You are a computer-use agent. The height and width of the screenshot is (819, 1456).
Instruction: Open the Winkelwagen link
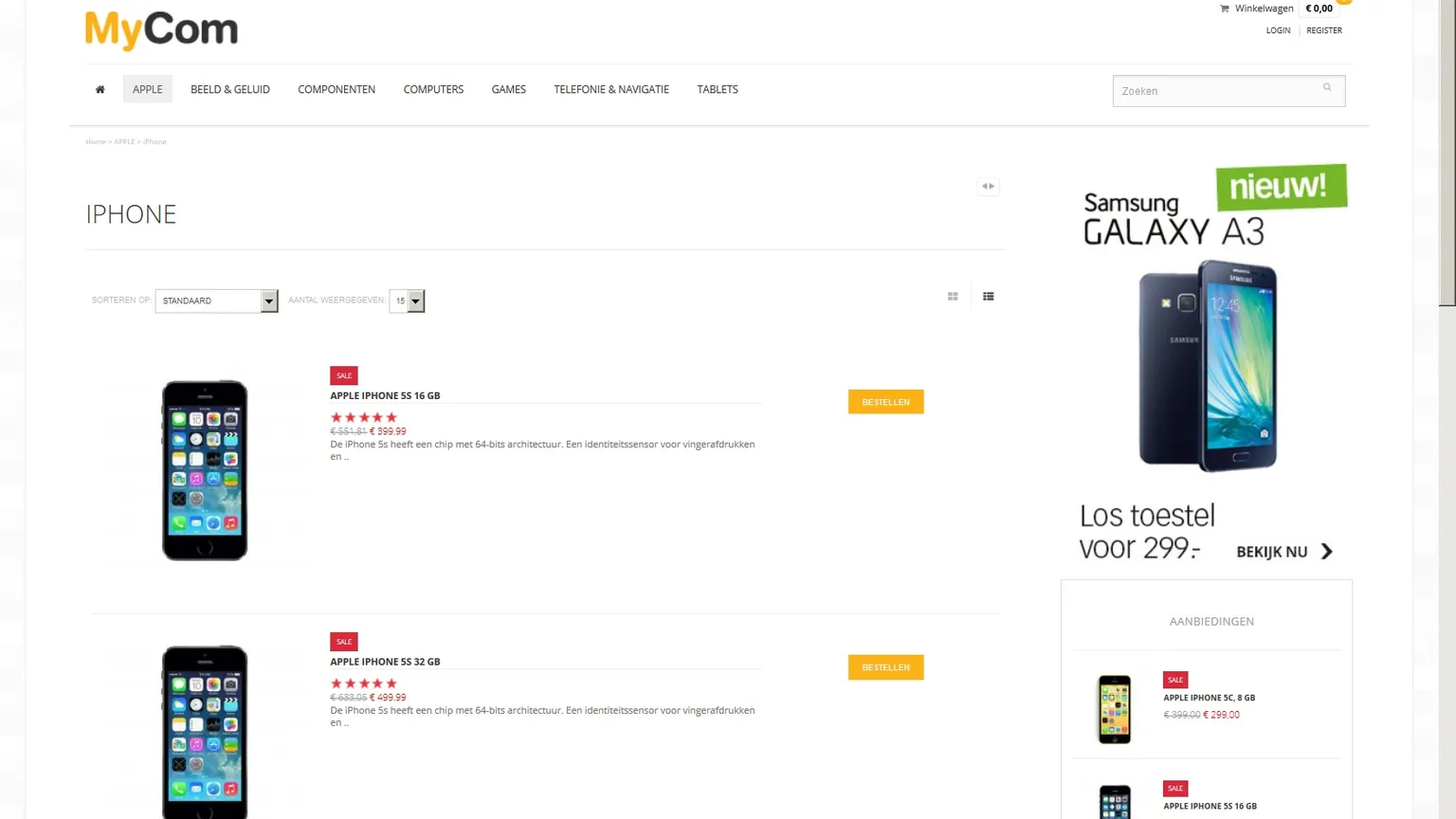pos(1265,9)
